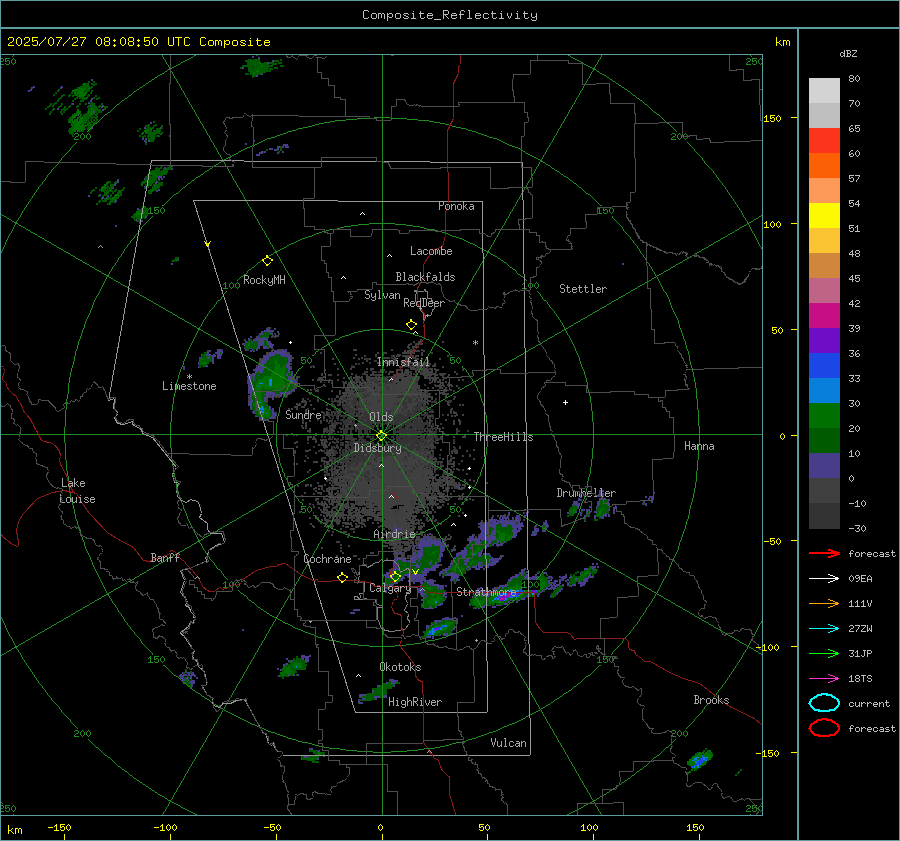Select the 80 dBZ light grey swatch
This screenshot has width=900, height=841.
824,90
